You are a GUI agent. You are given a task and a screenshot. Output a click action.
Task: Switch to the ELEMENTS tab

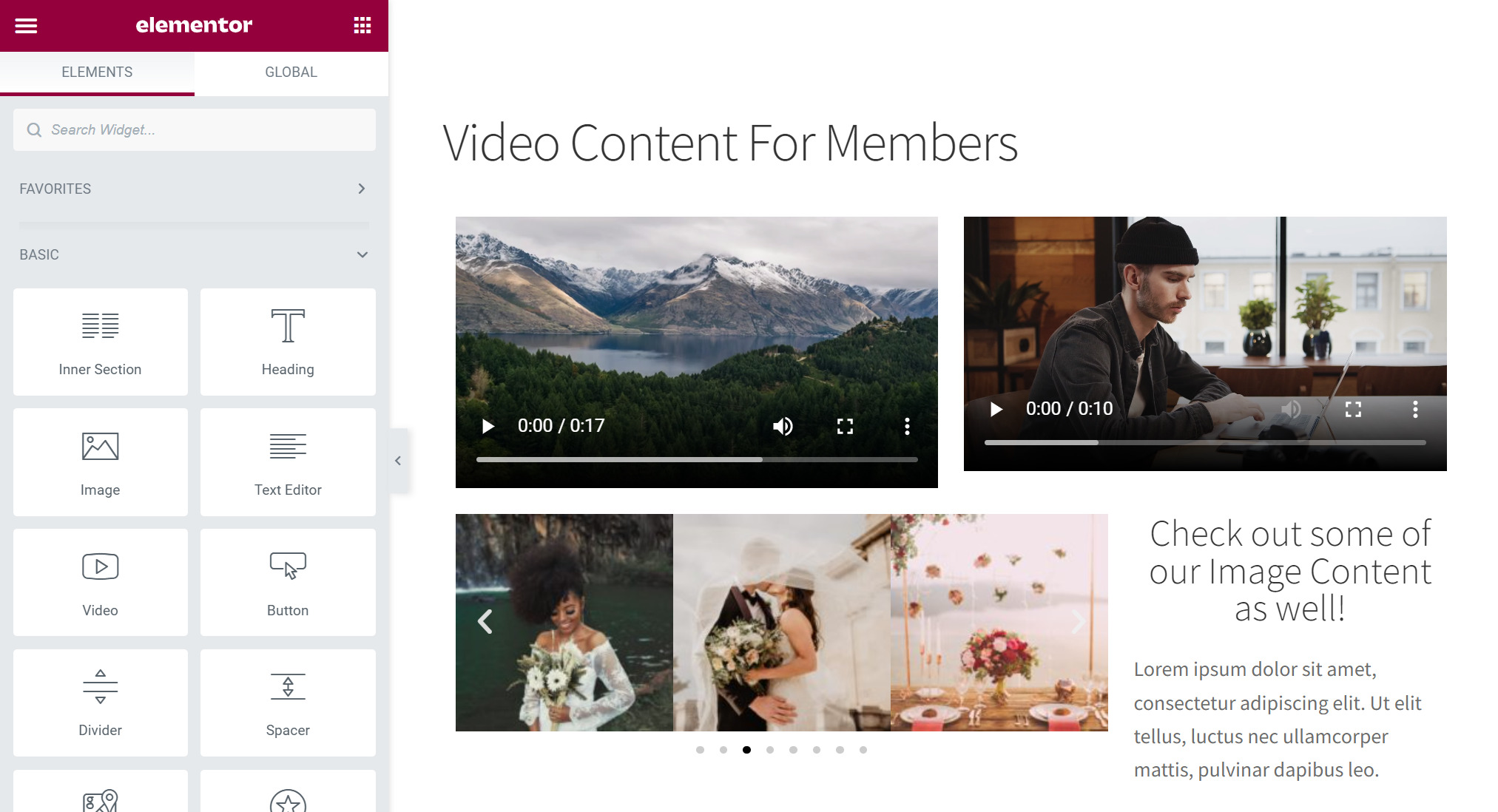click(x=97, y=72)
